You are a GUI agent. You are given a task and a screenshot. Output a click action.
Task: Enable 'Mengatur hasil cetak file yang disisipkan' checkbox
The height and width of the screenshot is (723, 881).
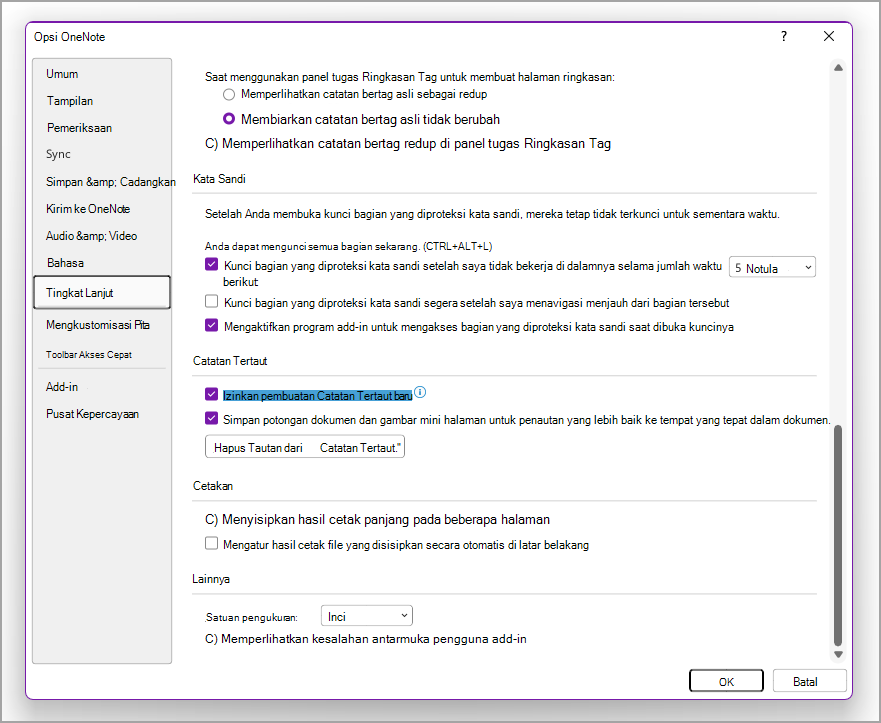point(211,543)
